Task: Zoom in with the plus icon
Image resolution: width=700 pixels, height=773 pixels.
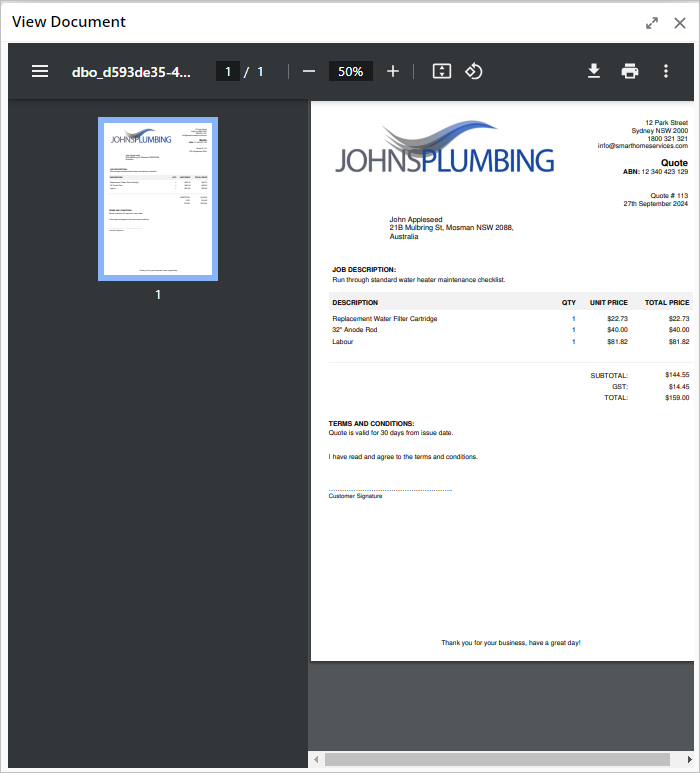Action: point(393,71)
